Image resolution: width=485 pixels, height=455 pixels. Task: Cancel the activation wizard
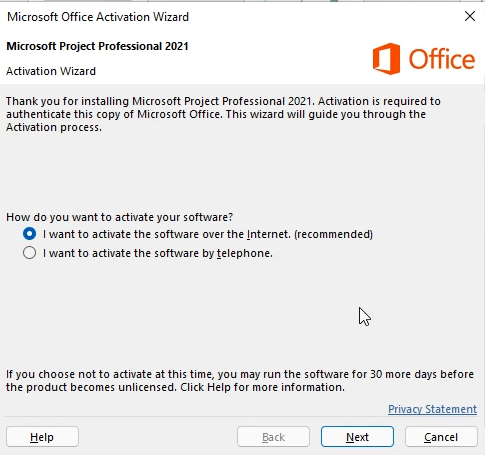(x=441, y=437)
